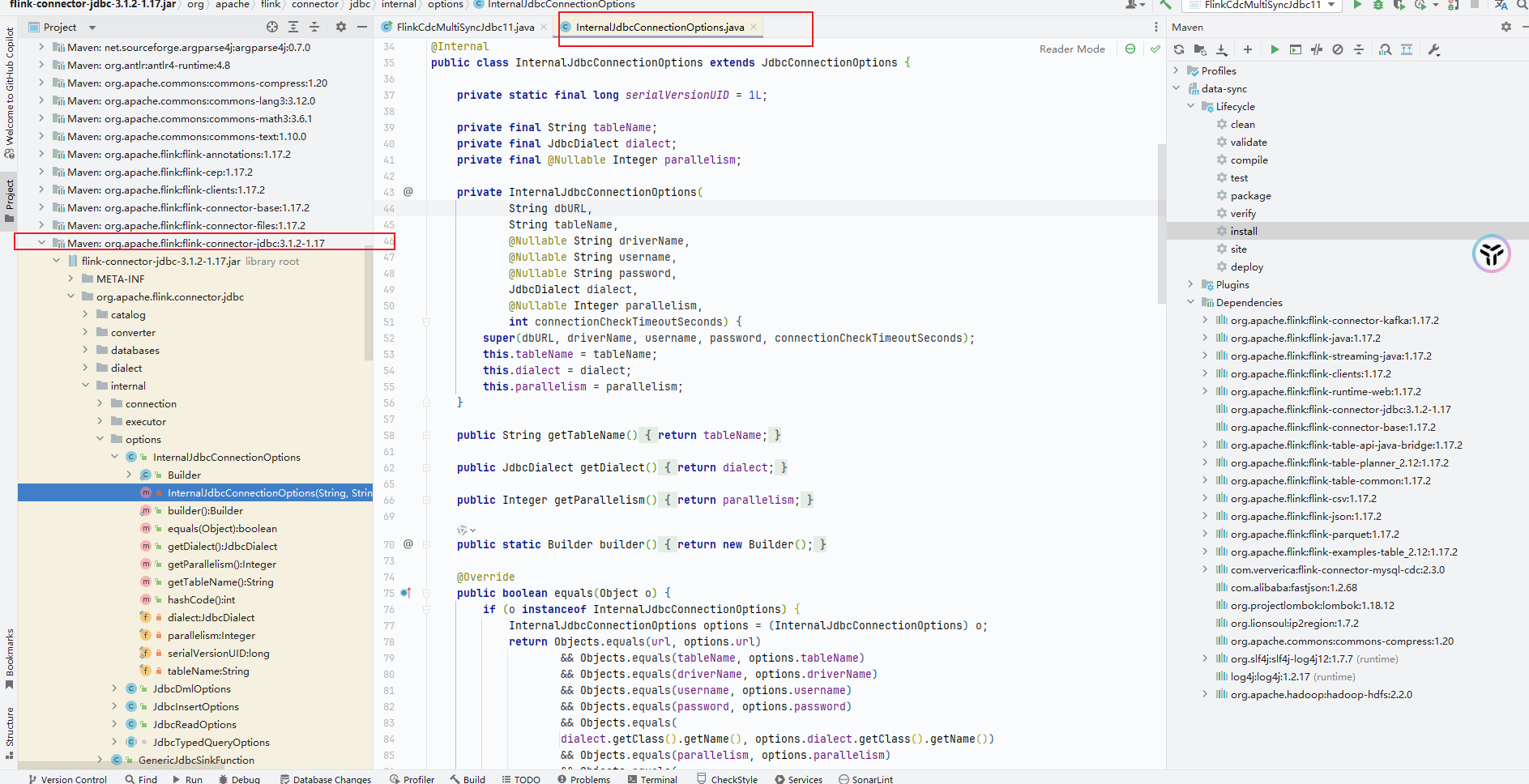Show Maven dependencies analyzer
This screenshot has height=784, width=1529.
pos(1386,49)
